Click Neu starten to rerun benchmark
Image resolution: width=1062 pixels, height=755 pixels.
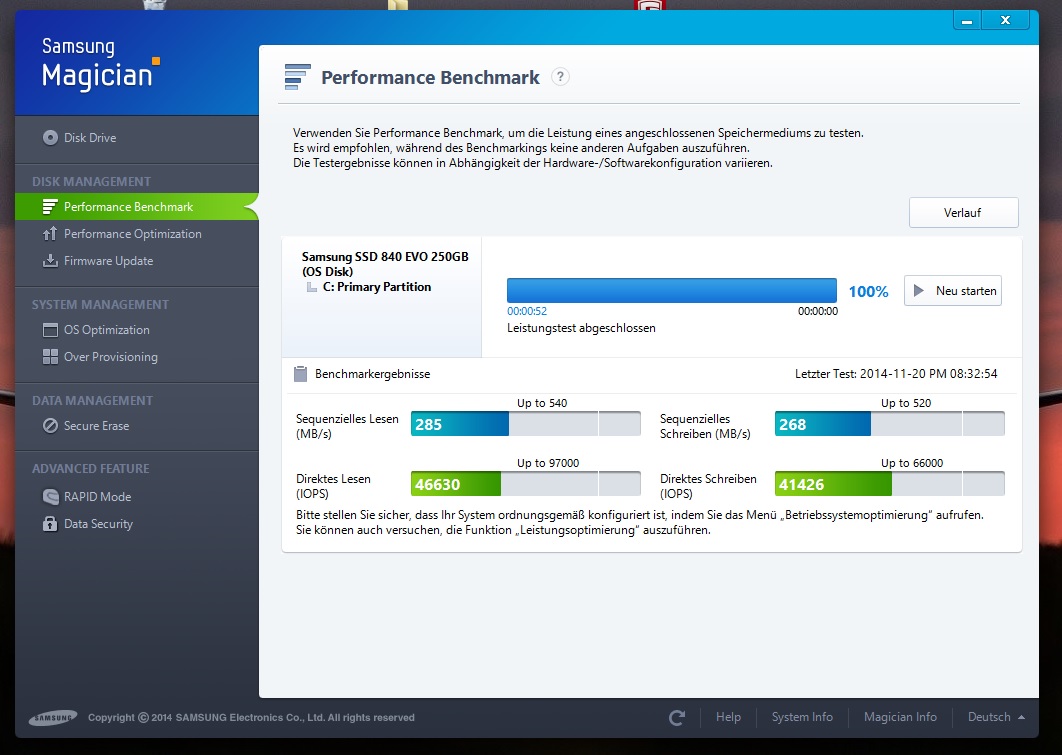click(952, 290)
